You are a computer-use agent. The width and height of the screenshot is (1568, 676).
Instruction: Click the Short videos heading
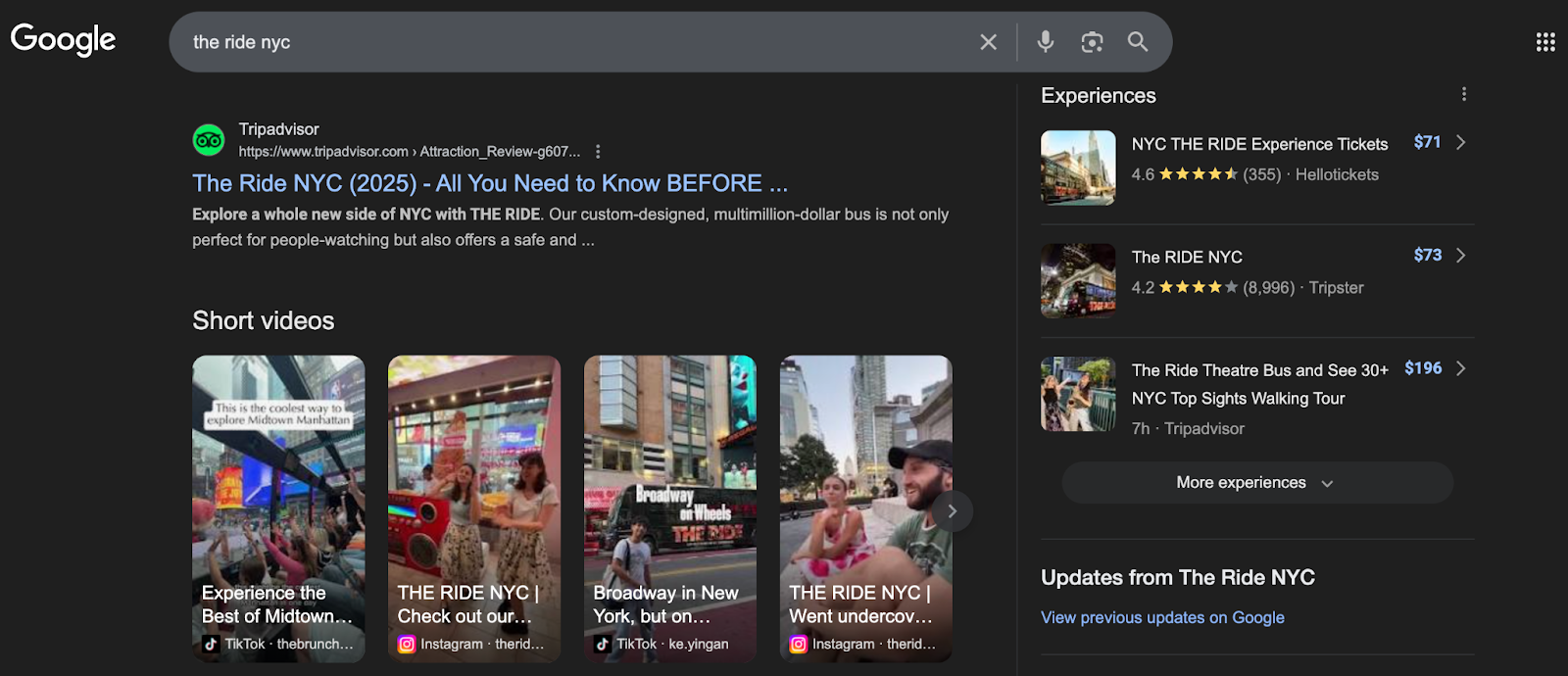point(264,320)
